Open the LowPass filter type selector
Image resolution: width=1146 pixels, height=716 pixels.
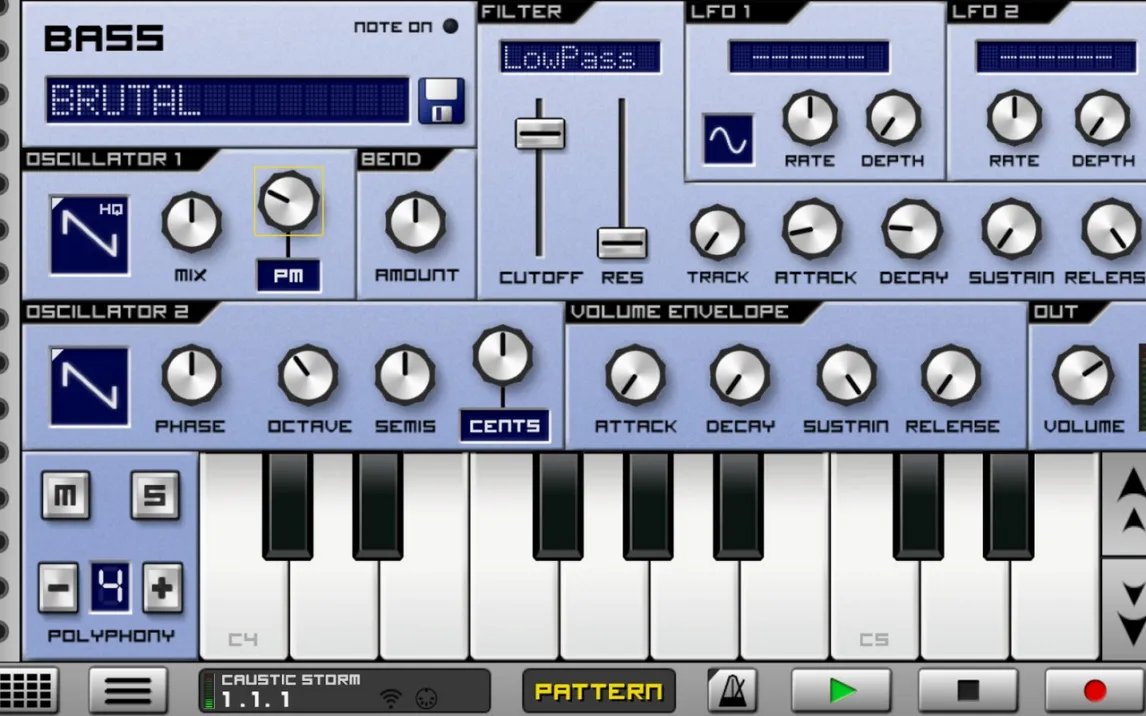[x=580, y=58]
